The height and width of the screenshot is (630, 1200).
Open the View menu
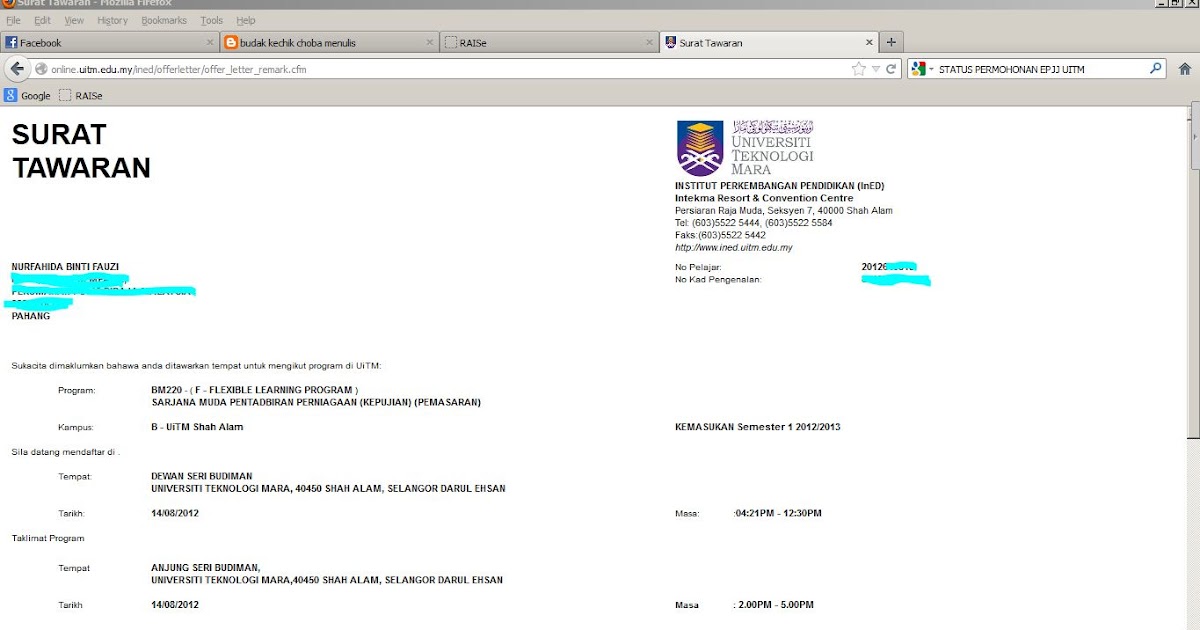[x=74, y=20]
